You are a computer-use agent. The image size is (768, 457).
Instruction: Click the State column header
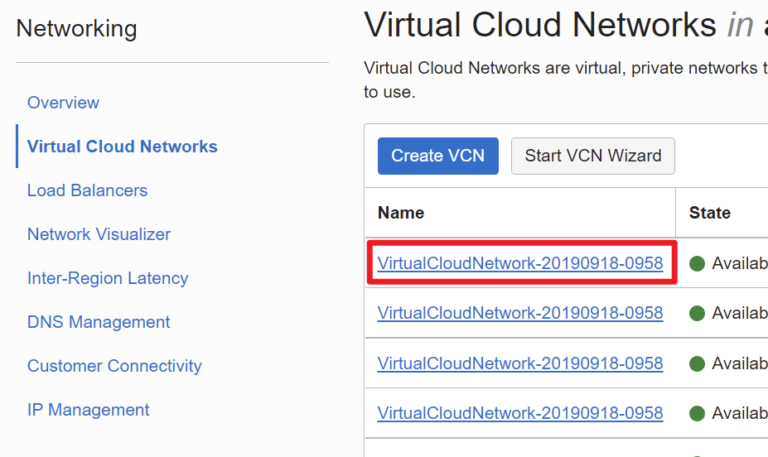[710, 213]
